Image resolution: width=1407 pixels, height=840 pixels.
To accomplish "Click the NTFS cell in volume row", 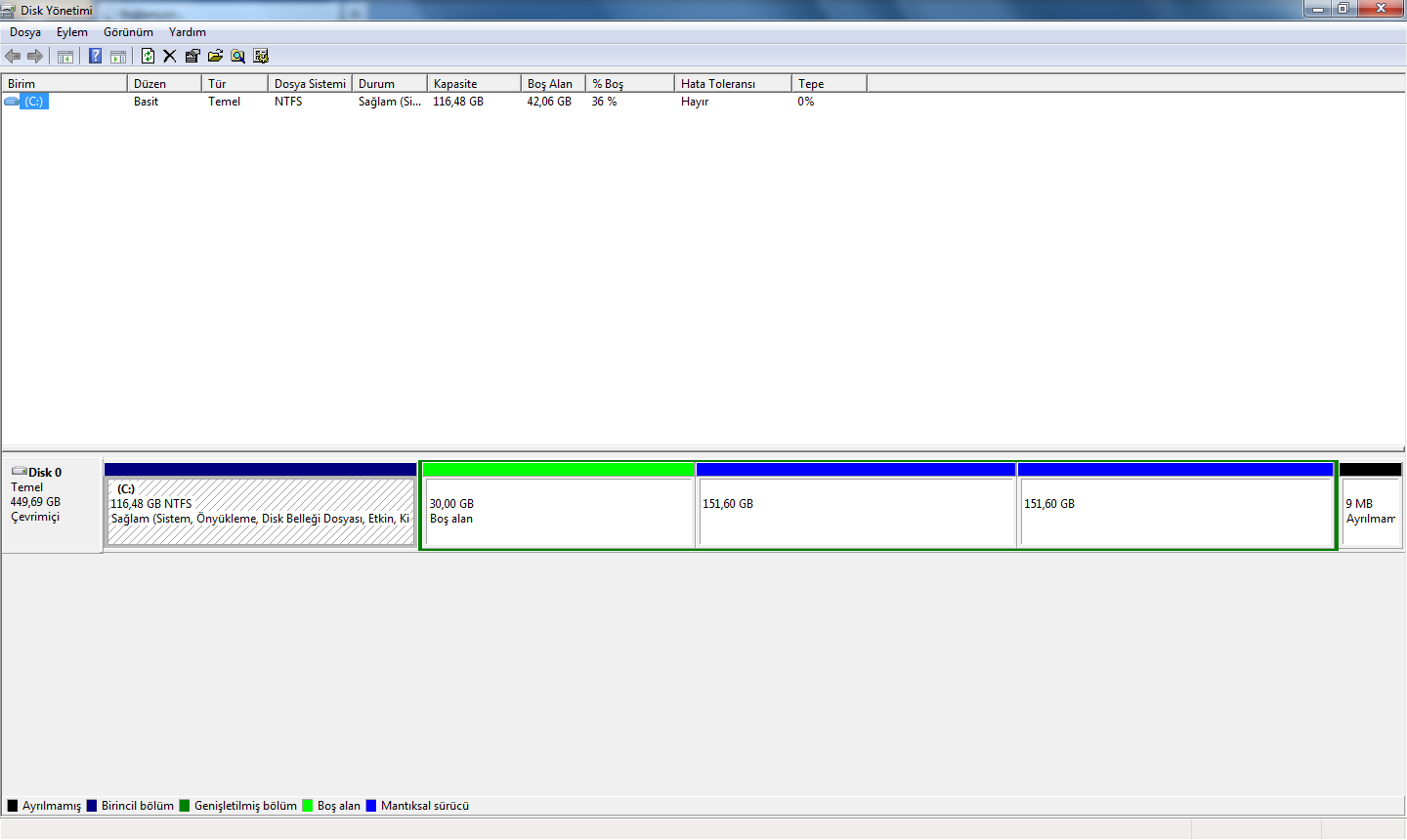I will (x=288, y=102).
